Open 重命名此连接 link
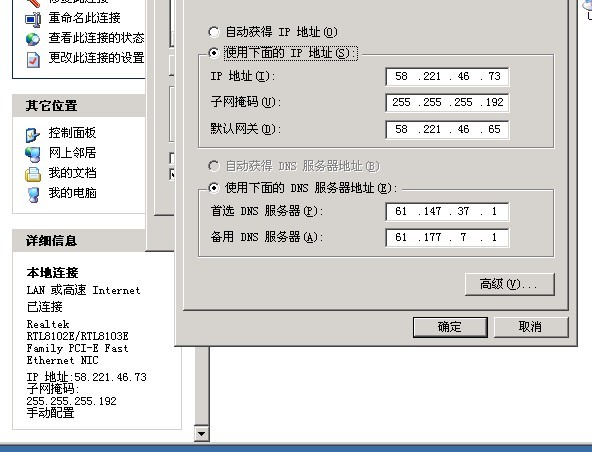Viewport: 592px width, 452px height. point(85,18)
